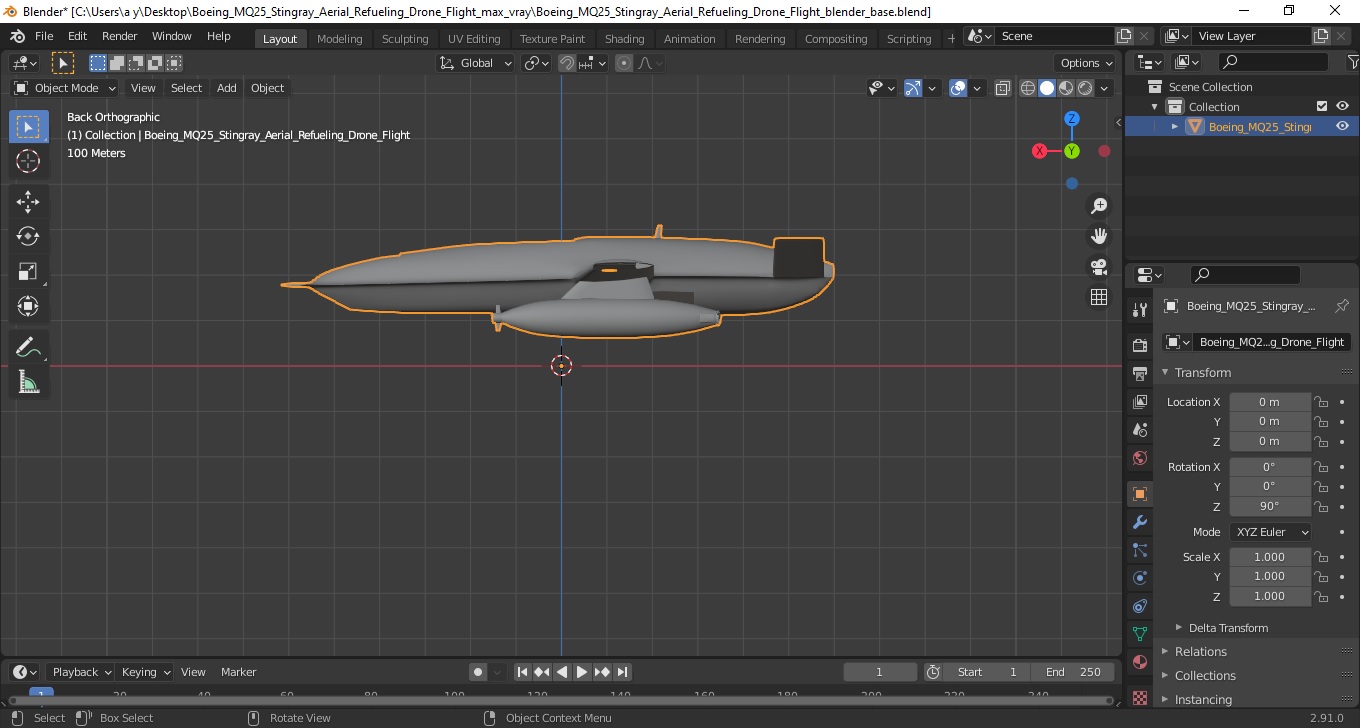Open the Output properties tab
The image size is (1360, 728).
[1139, 374]
